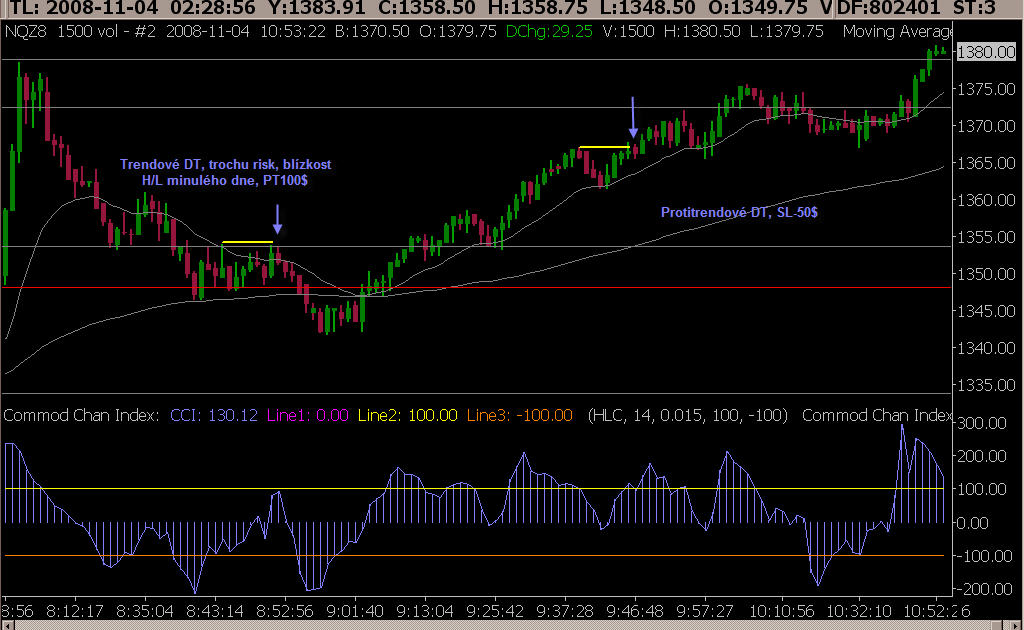
Task: Click the 1365.00 price scale label
Action: (x=986, y=163)
